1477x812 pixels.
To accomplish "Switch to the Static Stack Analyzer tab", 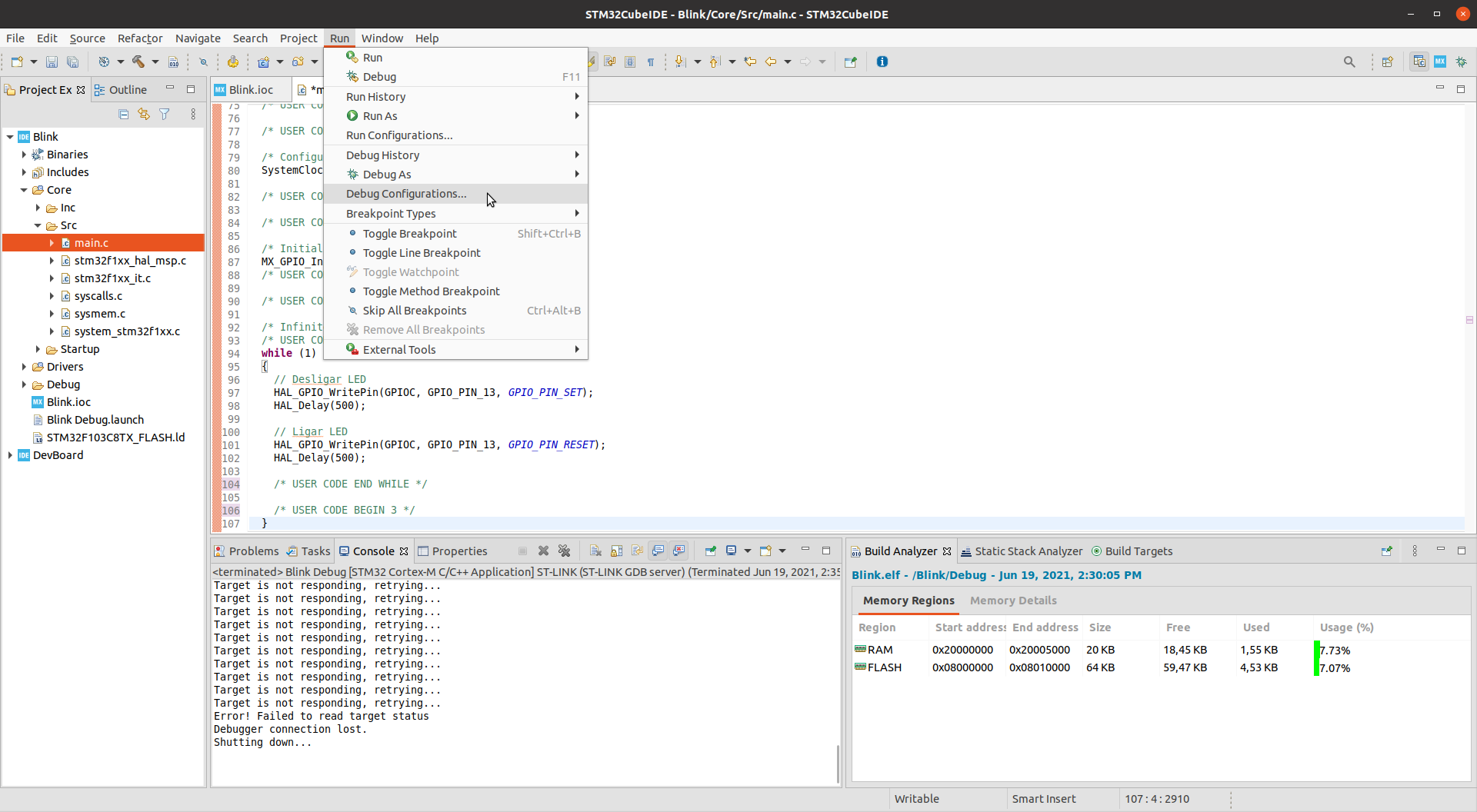I will click(1022, 551).
